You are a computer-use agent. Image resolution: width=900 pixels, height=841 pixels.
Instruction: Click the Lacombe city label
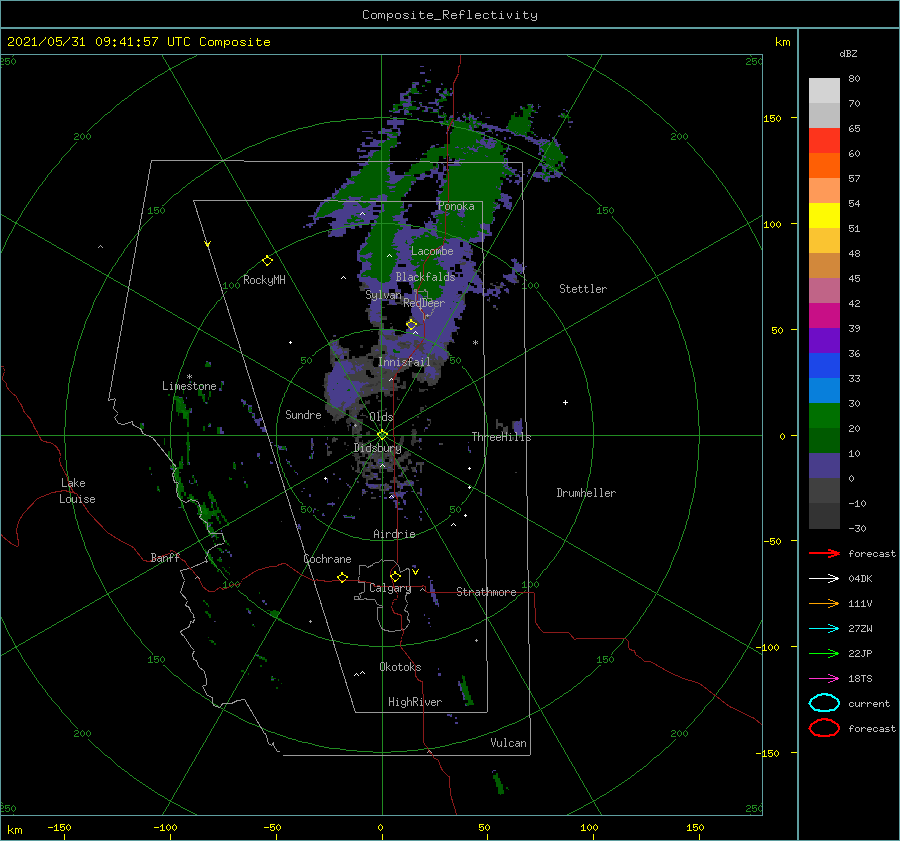pyautogui.click(x=432, y=251)
